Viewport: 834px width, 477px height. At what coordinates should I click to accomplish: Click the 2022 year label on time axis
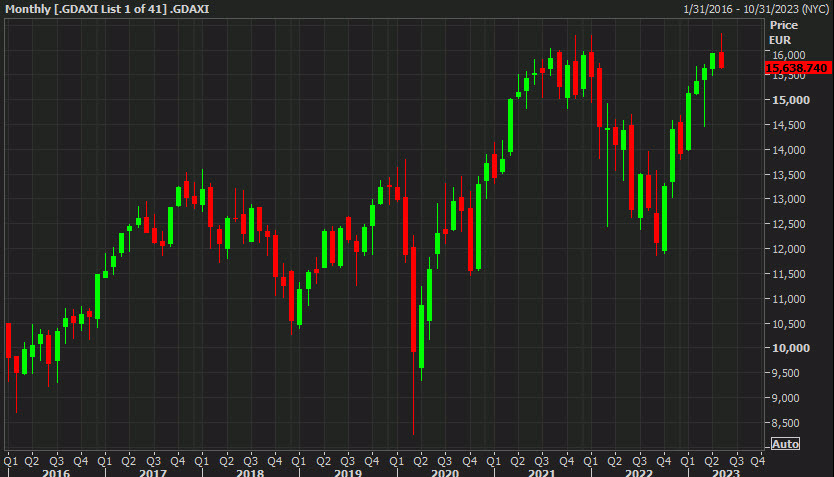coord(639,473)
